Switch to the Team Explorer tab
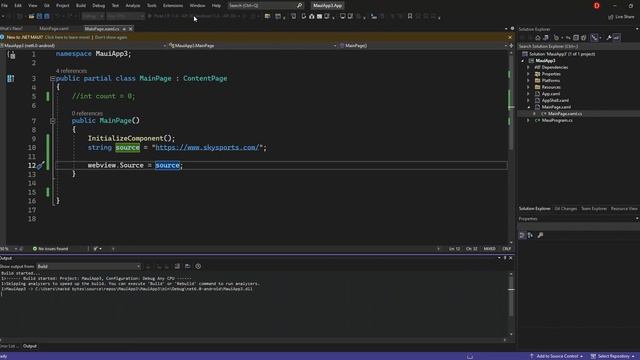Screen dimensions: 640x360 (594, 209)
